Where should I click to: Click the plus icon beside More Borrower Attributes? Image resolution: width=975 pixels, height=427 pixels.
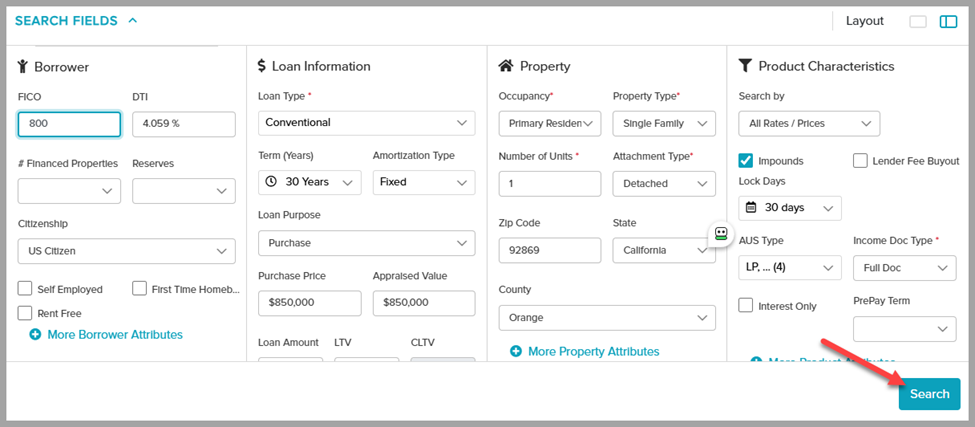35,334
